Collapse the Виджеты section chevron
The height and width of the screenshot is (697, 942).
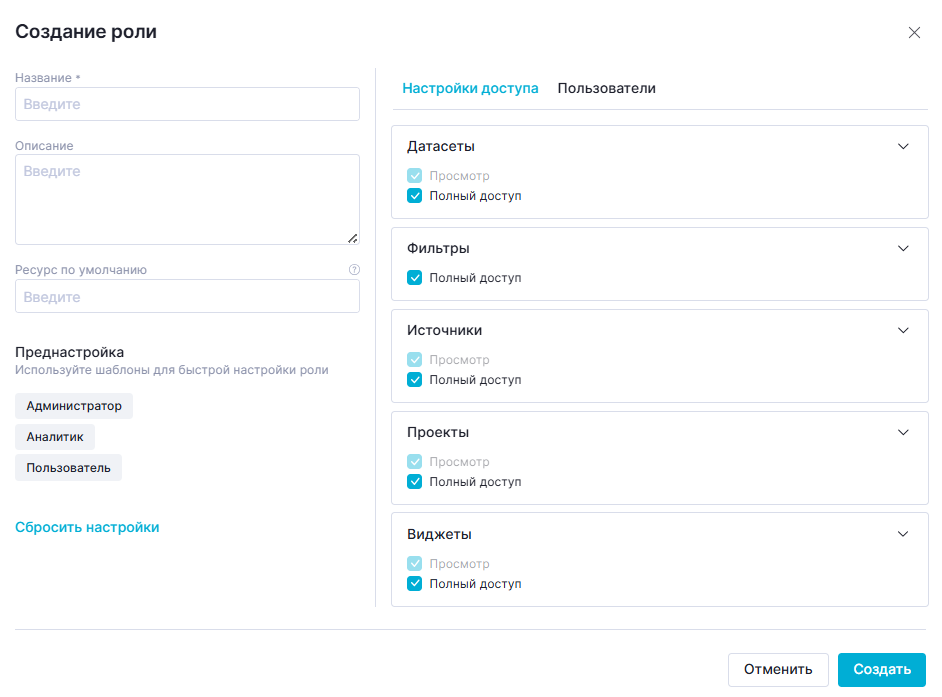903,534
